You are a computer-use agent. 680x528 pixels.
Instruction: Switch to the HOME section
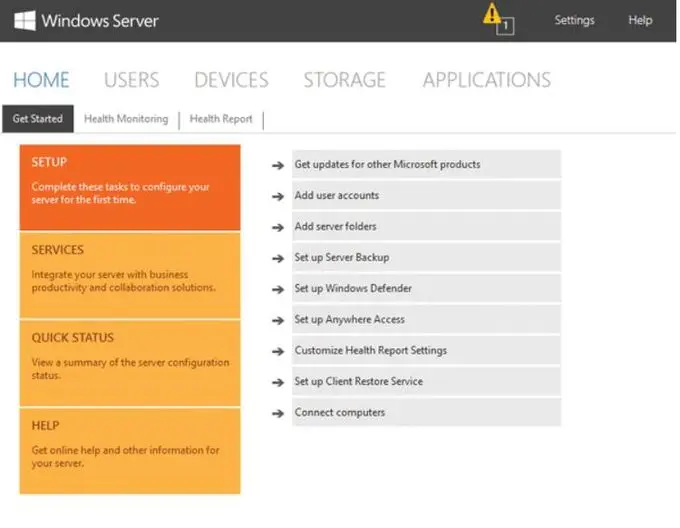(41, 80)
